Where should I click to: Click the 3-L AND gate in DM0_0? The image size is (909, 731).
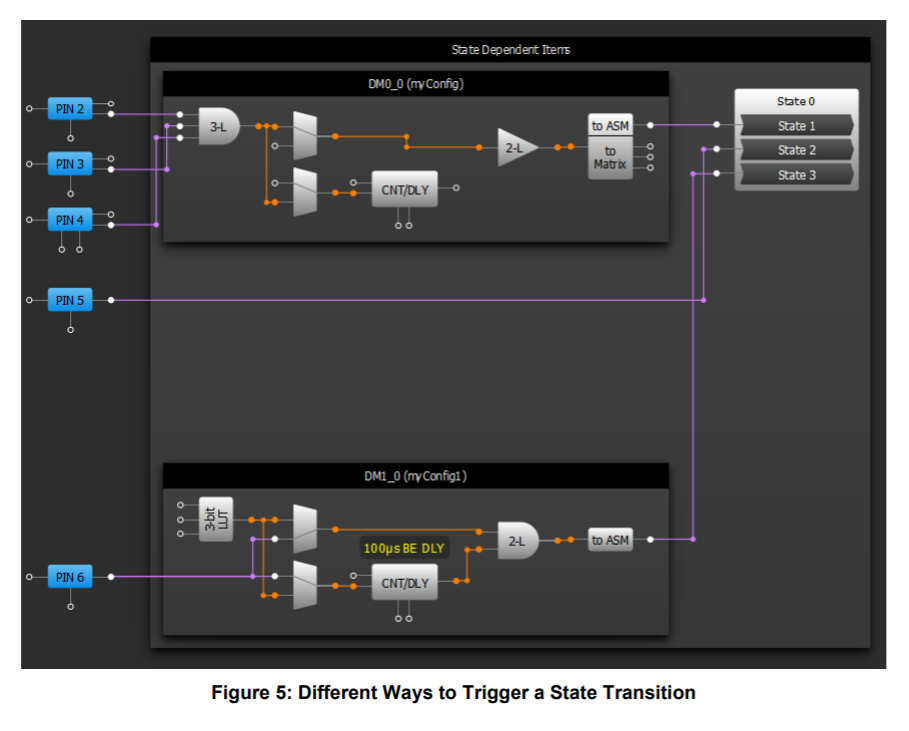219,126
